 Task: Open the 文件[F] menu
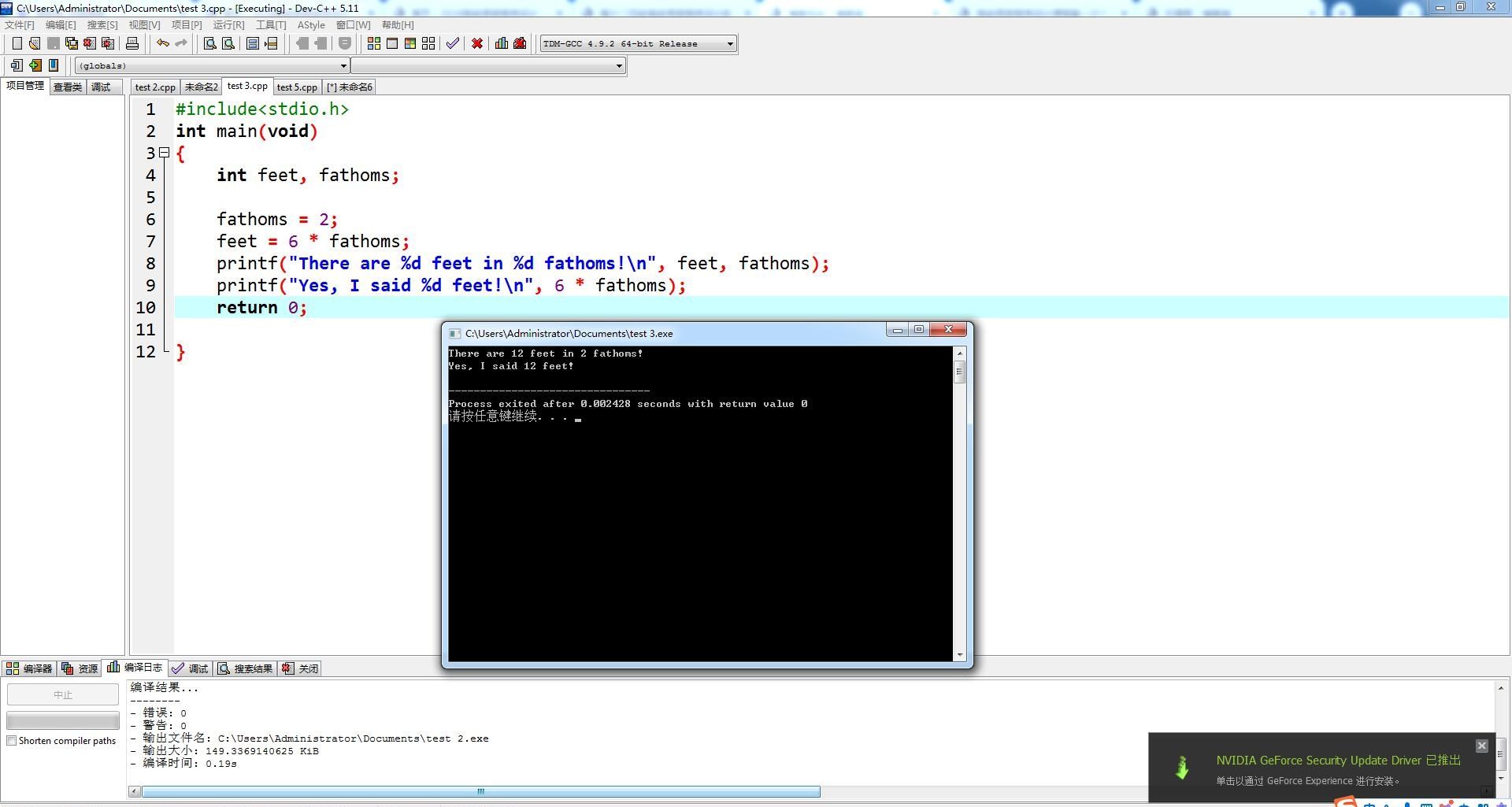20,25
